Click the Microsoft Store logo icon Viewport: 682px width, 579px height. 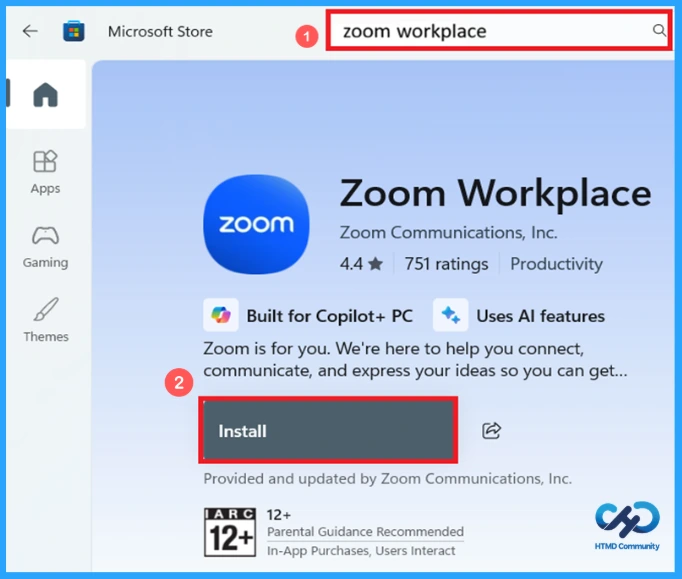click(x=74, y=32)
